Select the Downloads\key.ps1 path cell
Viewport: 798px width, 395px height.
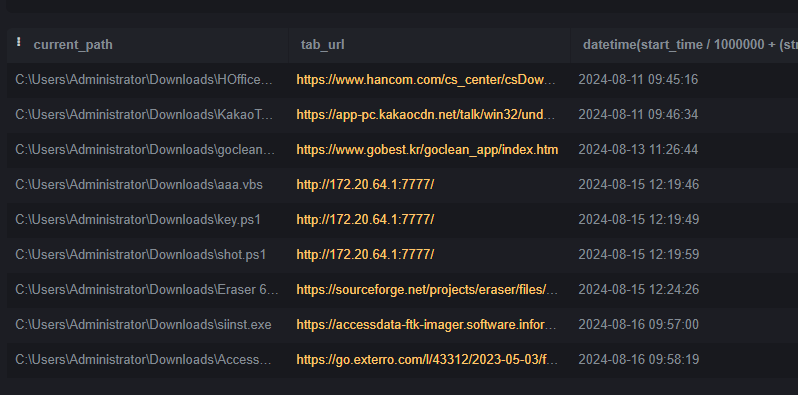(138, 220)
